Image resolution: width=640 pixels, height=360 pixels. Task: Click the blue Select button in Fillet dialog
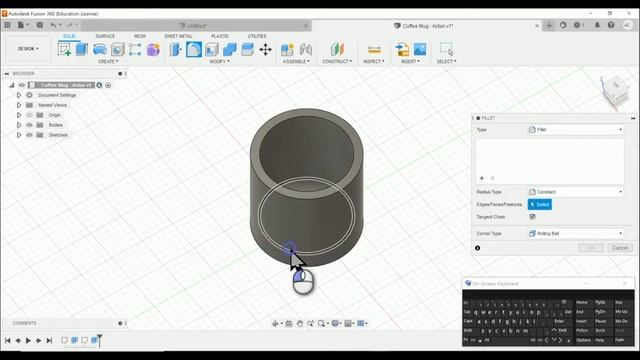540,204
